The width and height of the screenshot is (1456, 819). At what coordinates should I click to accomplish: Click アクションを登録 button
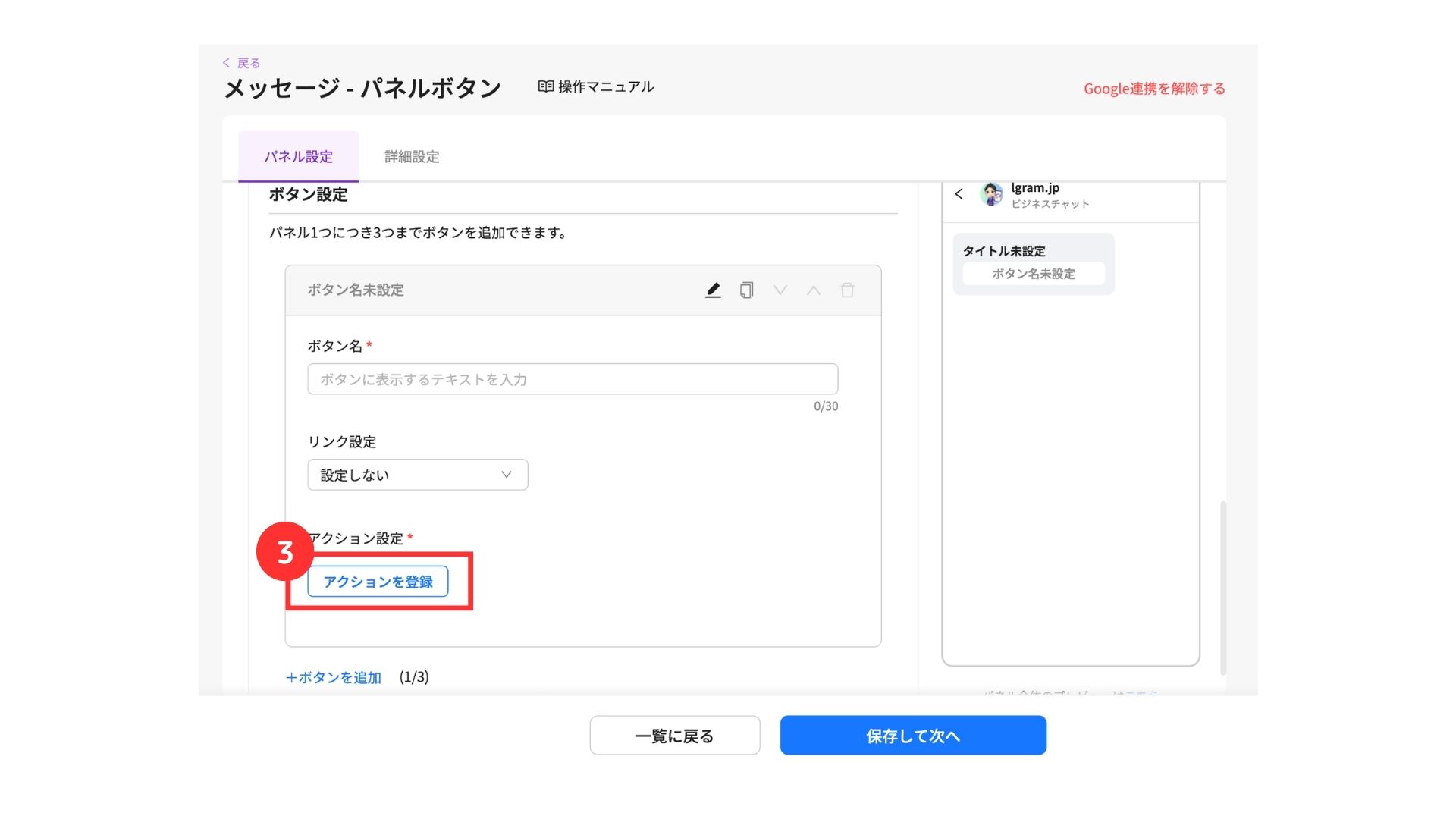(x=378, y=582)
